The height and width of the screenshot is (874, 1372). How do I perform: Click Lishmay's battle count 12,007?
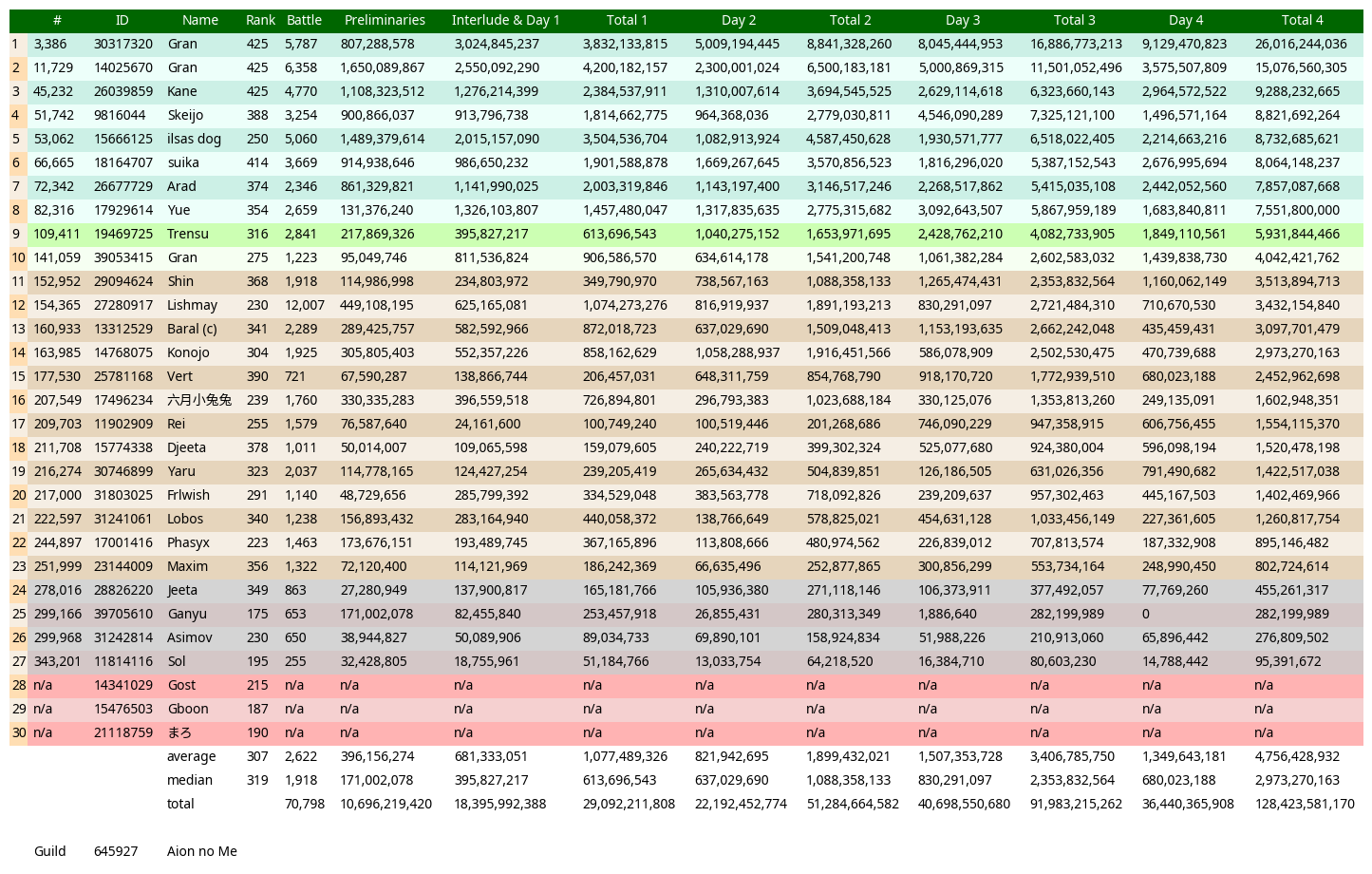point(305,305)
